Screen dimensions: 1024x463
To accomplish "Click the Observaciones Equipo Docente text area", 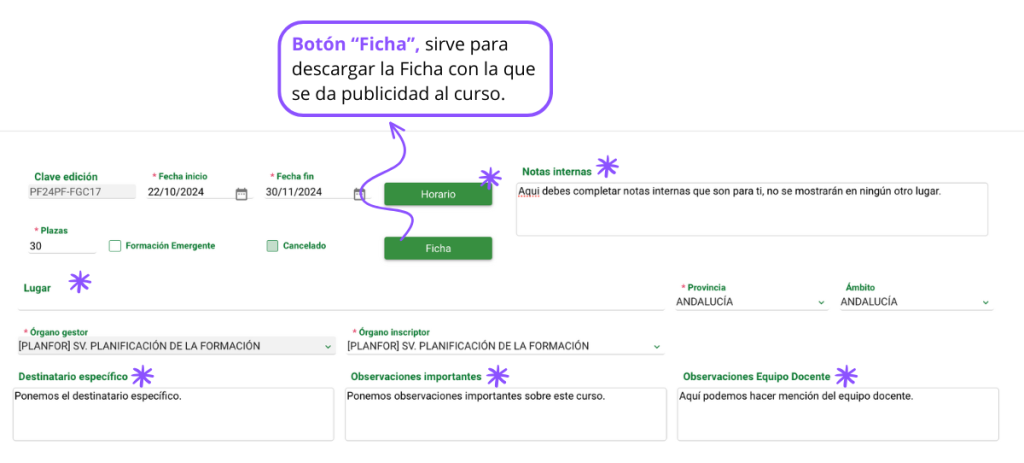I will [x=838, y=414].
